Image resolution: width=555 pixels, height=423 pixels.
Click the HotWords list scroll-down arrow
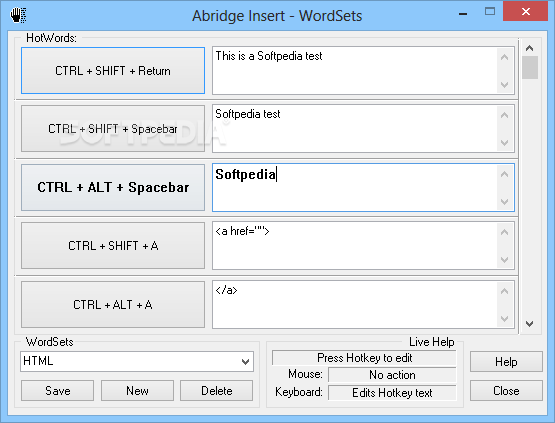point(530,324)
